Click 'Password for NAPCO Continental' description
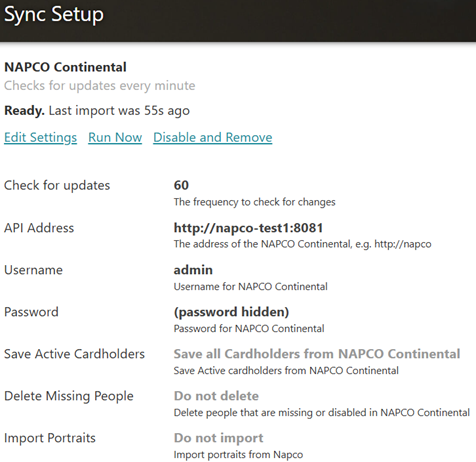476x462 pixels. [x=249, y=329]
